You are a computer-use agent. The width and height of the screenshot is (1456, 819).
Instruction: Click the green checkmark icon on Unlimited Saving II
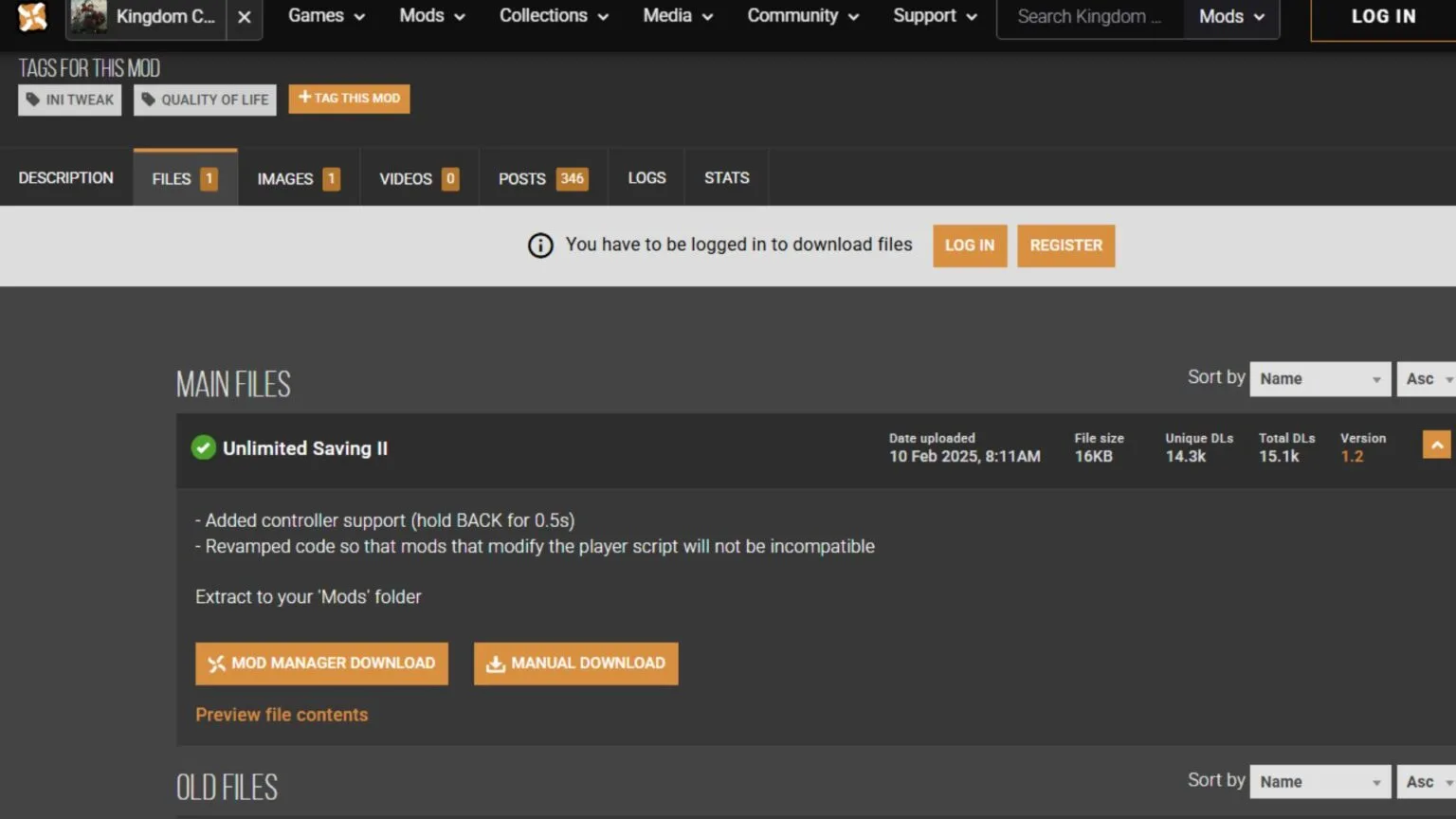coord(204,447)
